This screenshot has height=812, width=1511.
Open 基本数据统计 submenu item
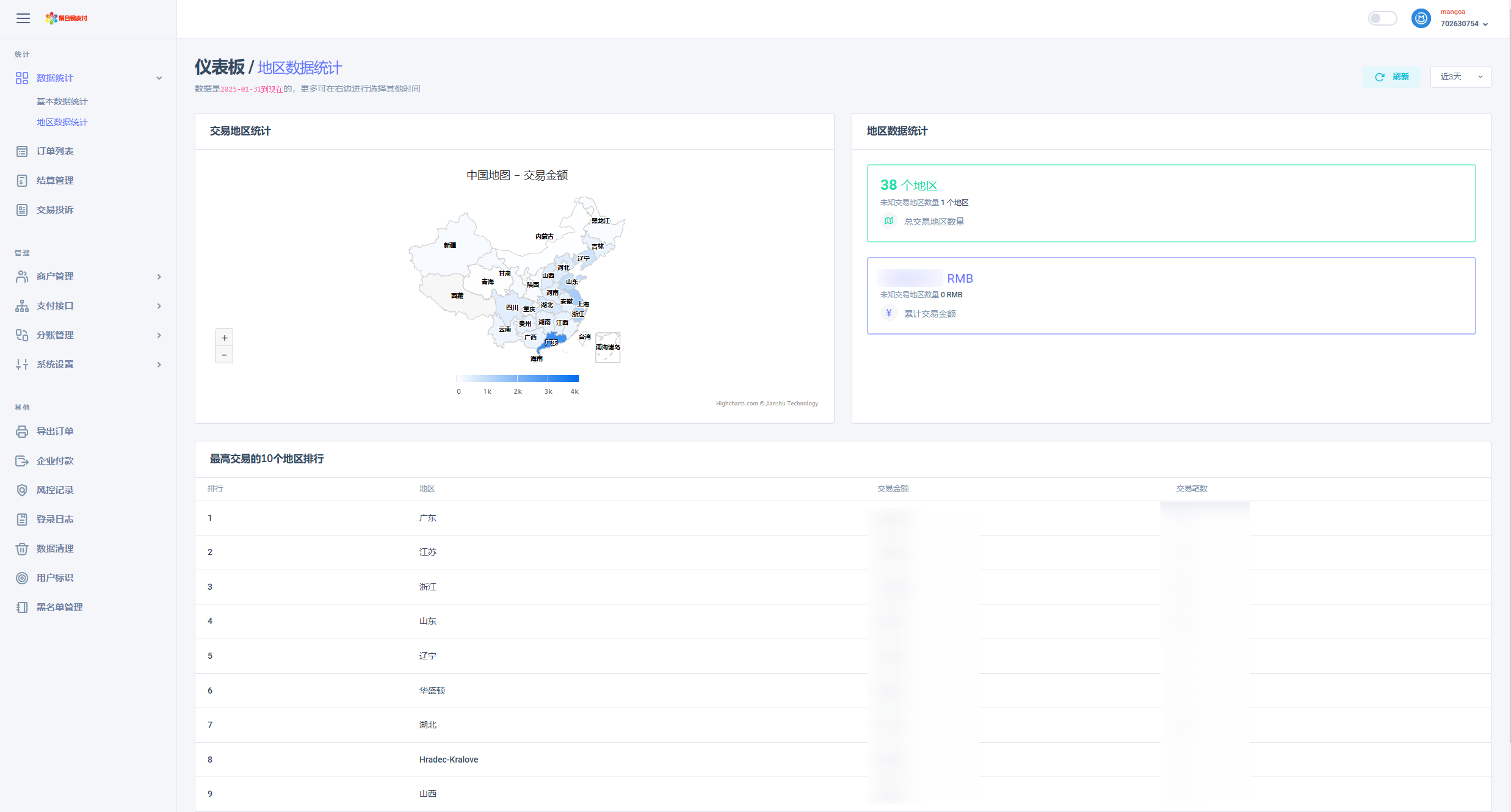62,101
